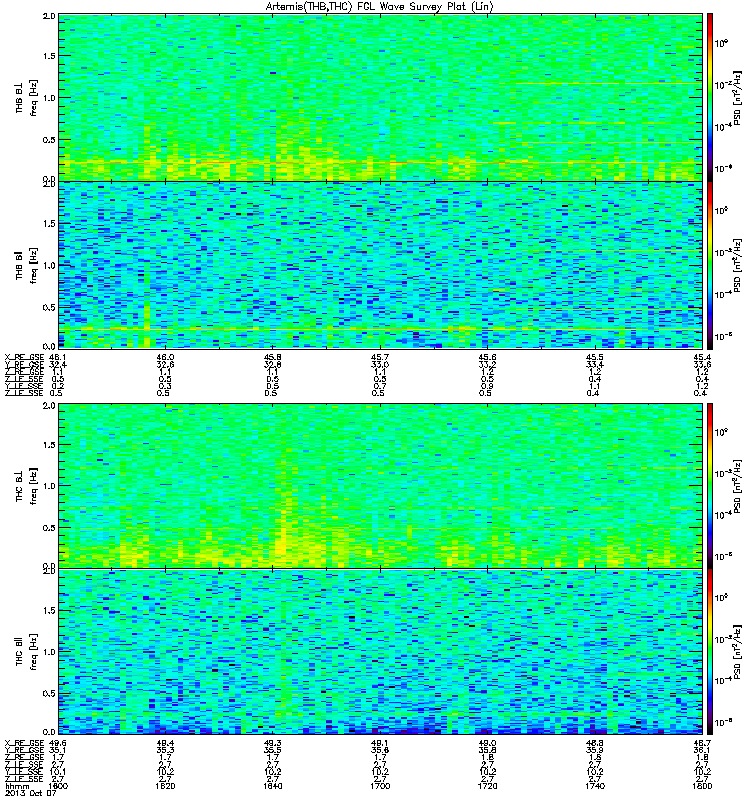Click the '1620' time label
The image size is (750, 800).
tap(165, 786)
